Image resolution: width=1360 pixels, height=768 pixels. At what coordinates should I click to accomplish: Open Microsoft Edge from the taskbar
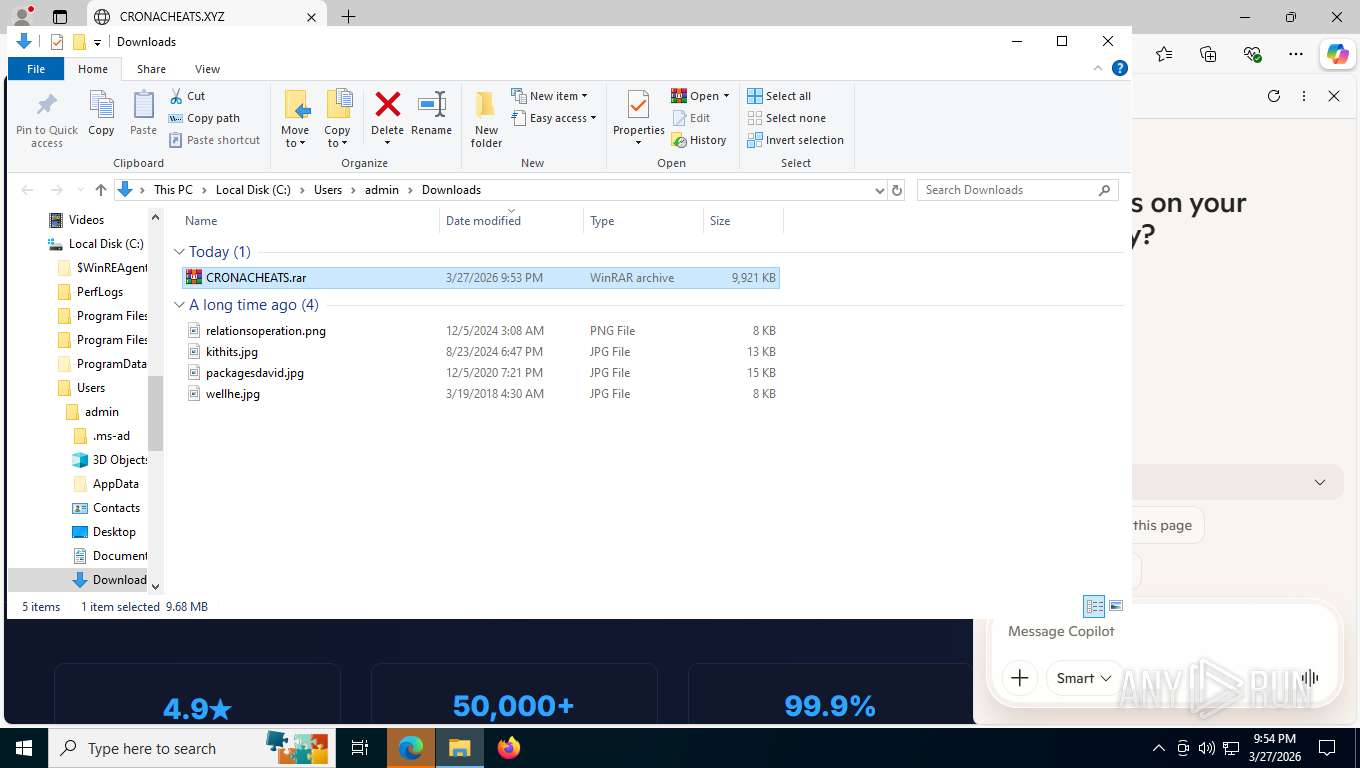point(411,748)
